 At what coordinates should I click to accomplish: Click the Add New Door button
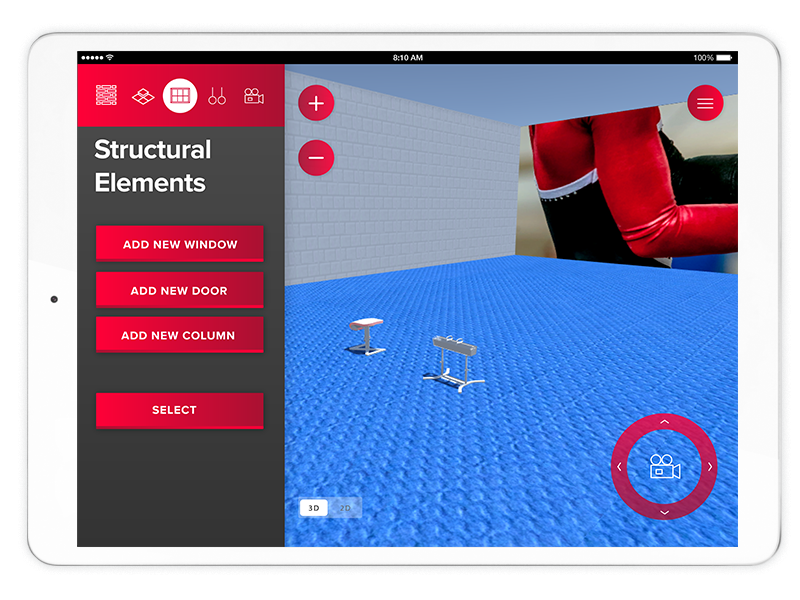(x=180, y=290)
